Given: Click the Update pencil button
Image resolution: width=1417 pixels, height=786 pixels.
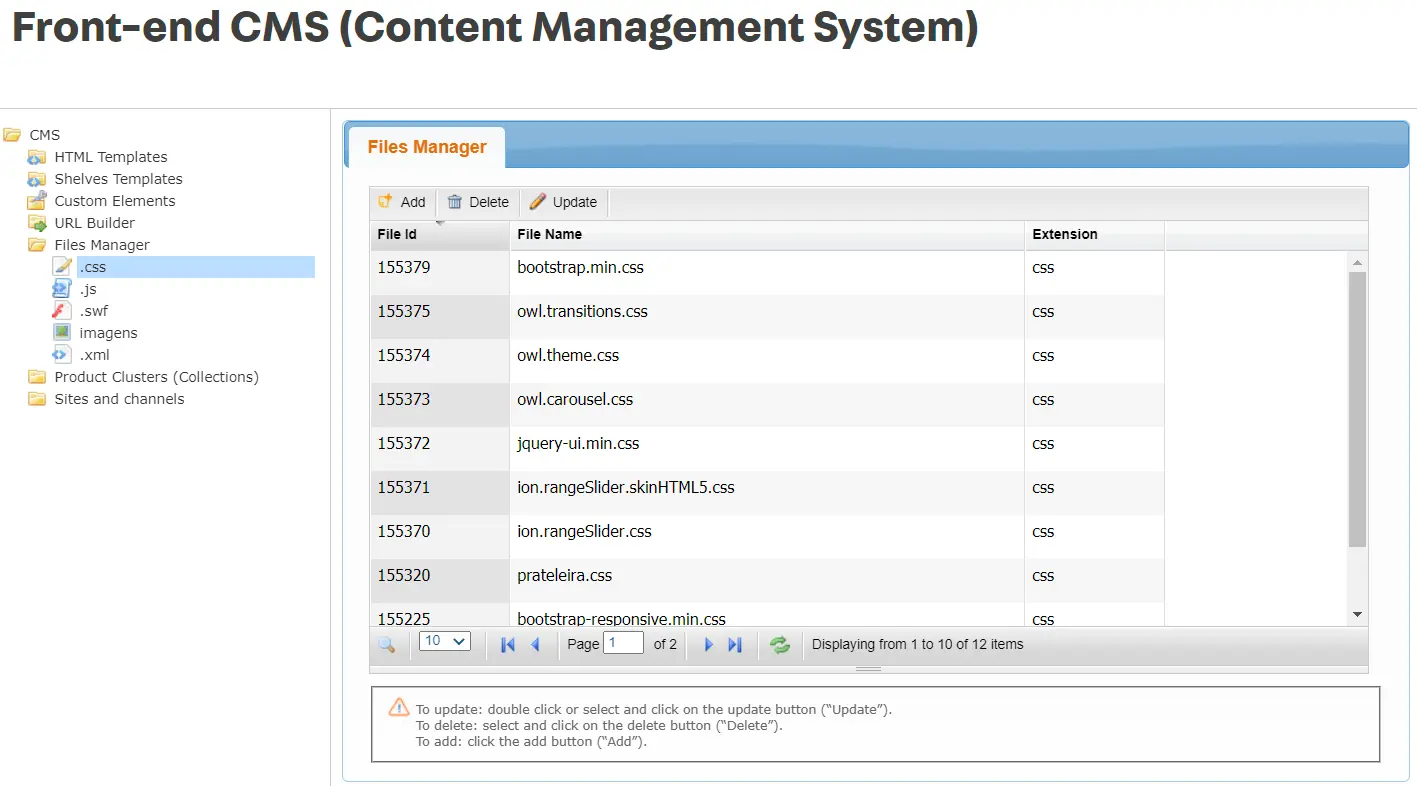Looking at the screenshot, I should tap(563, 202).
